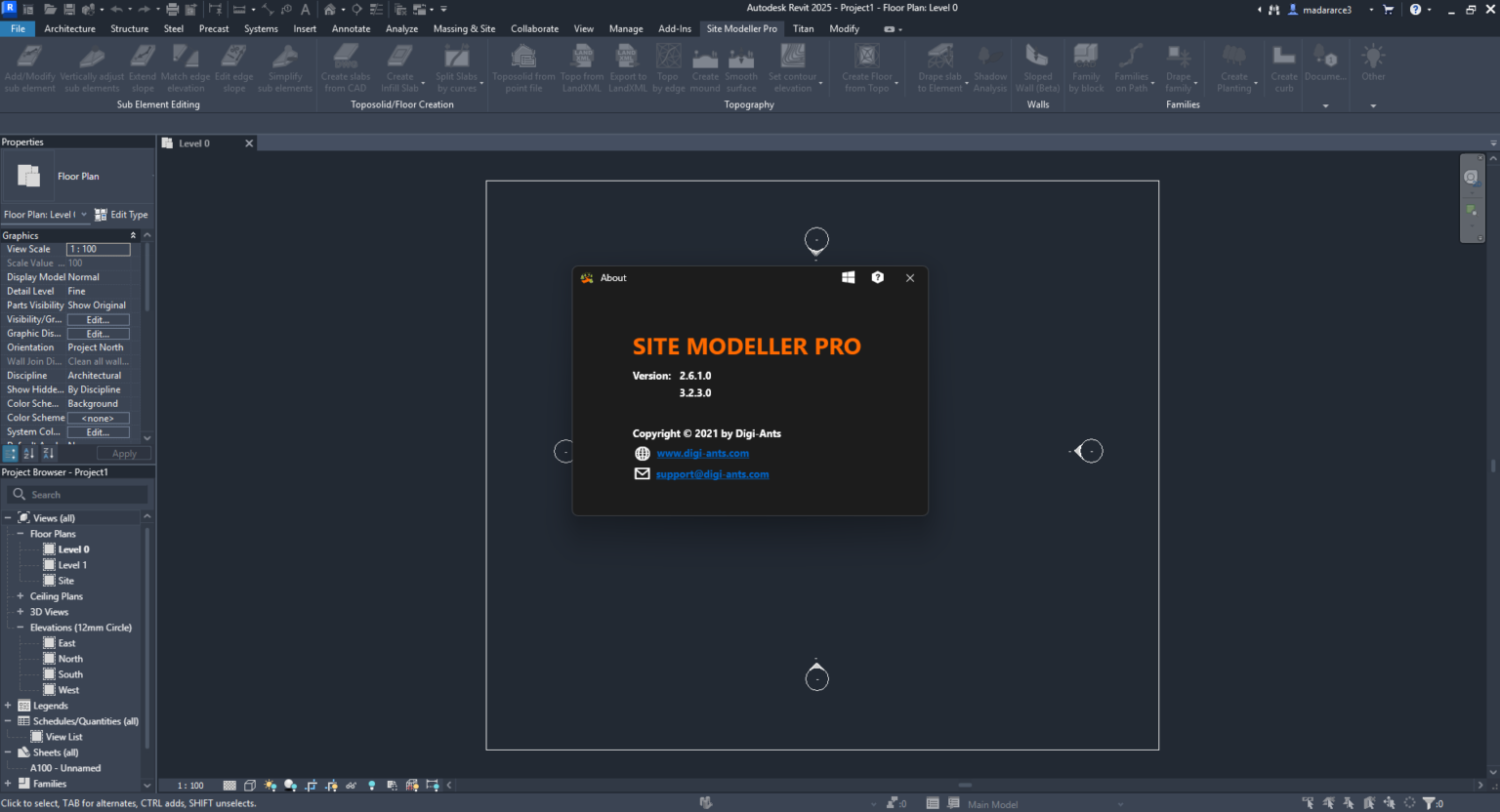This screenshot has width=1500, height=812.
Task: Click the Project Browser search field
Action: [78, 495]
